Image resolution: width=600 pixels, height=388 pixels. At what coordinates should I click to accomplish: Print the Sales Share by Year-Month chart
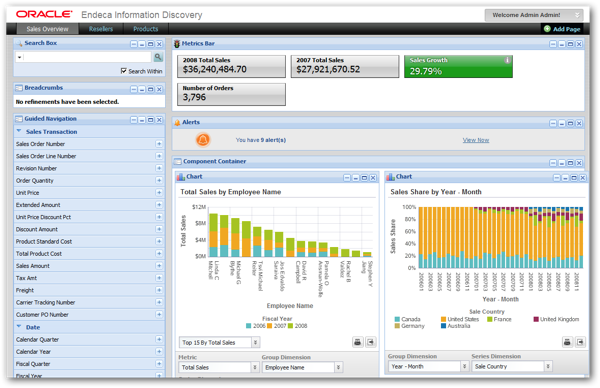pos(567,342)
